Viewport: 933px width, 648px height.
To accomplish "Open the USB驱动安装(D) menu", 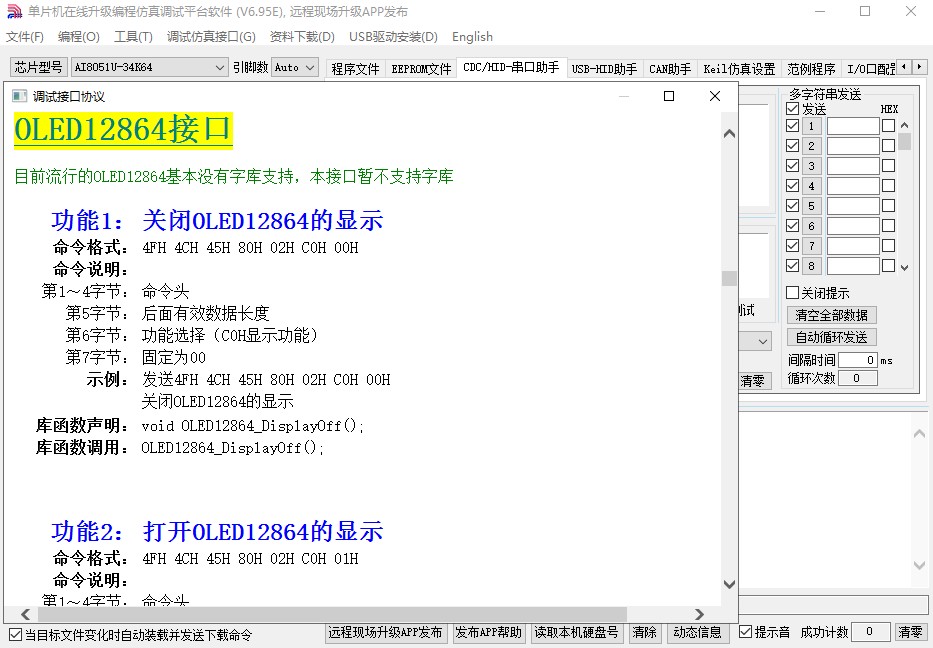I will tap(393, 37).
